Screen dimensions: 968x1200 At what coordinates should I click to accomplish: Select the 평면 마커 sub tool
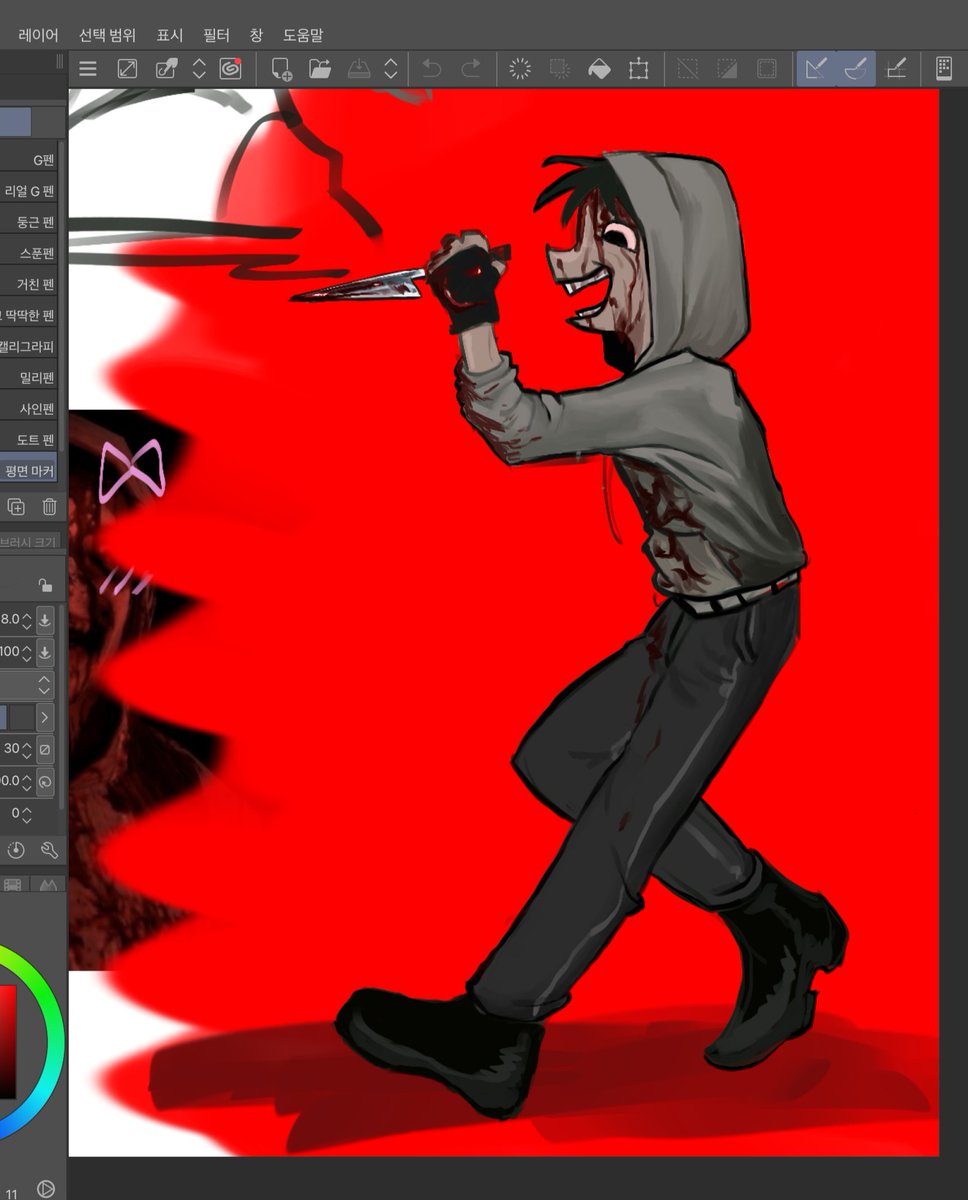tap(30, 470)
